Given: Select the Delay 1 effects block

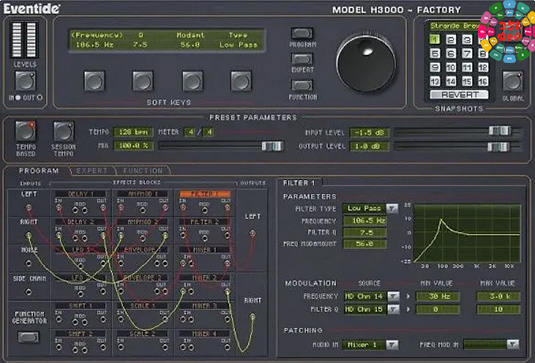Looking at the screenshot, I should click(81, 194).
